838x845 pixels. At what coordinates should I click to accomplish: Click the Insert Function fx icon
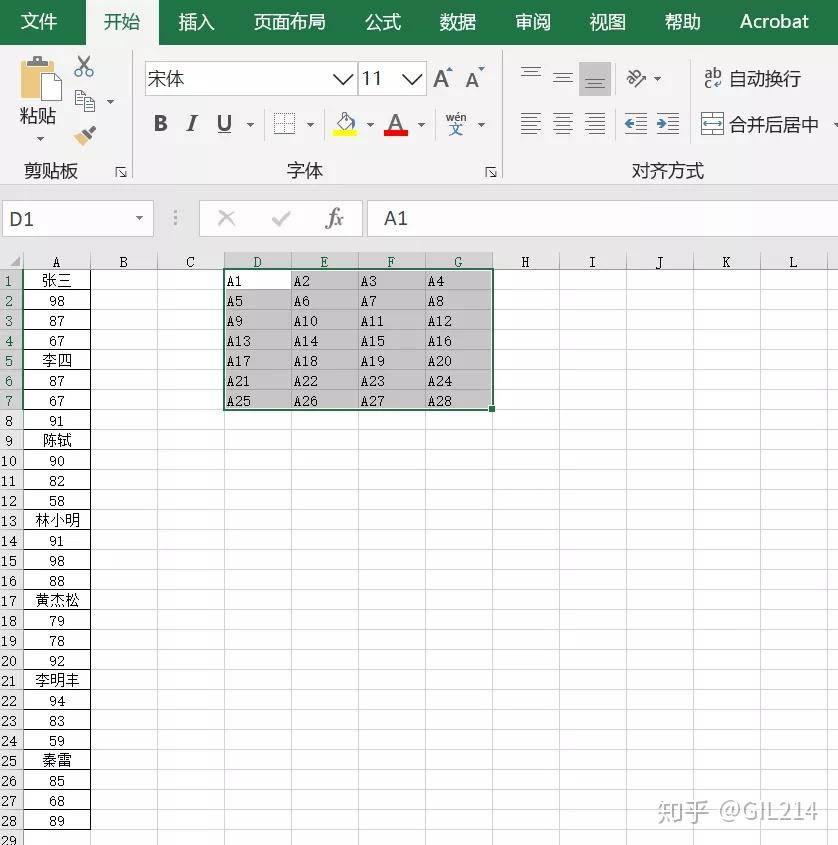point(334,218)
